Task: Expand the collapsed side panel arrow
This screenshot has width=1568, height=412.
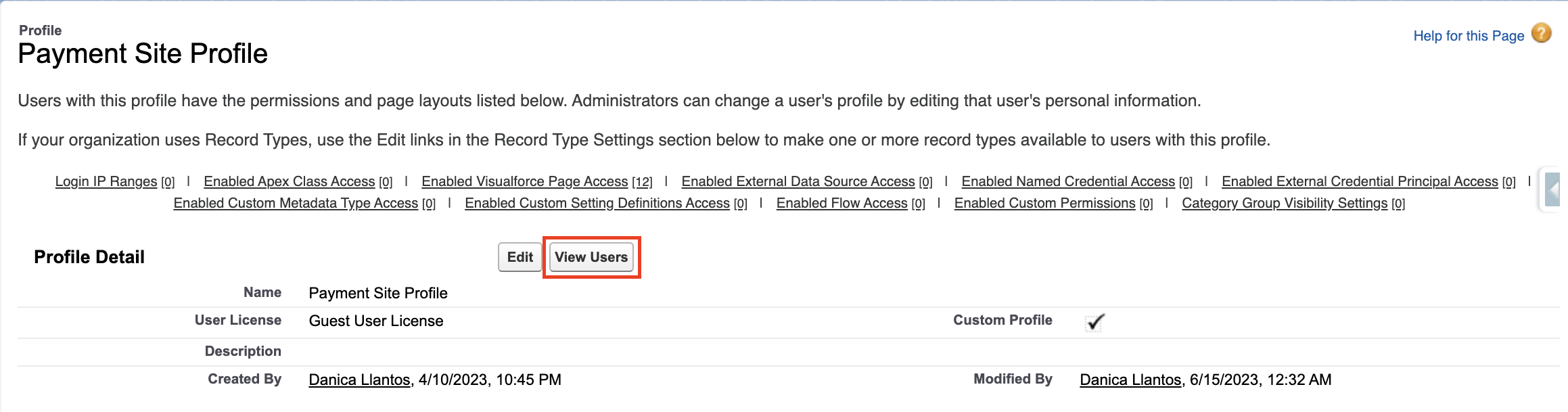Action: pos(1554,189)
